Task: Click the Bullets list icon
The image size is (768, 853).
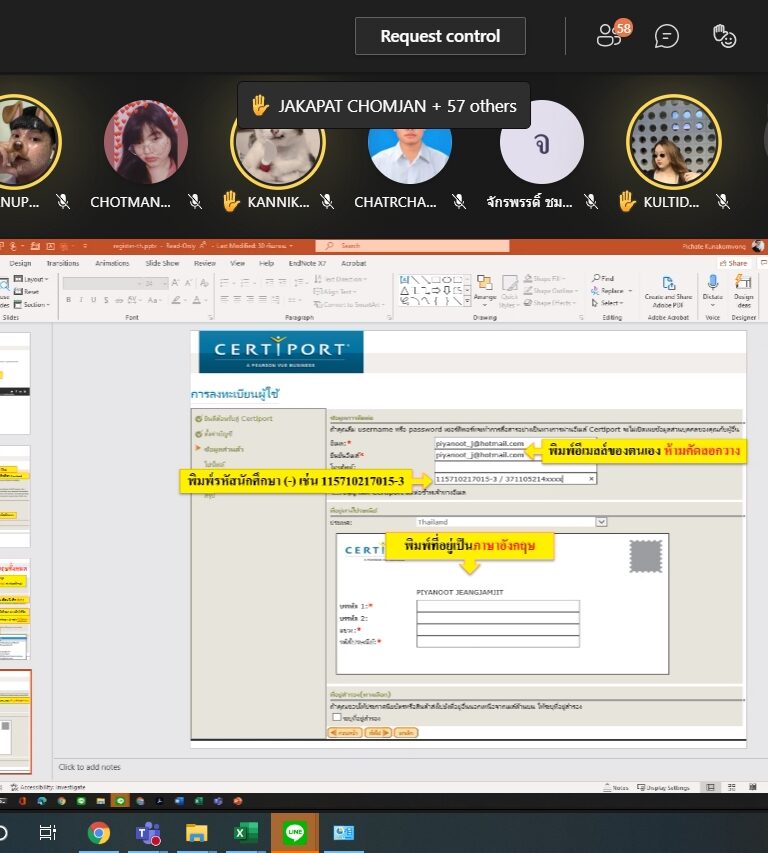Action: click(226, 282)
